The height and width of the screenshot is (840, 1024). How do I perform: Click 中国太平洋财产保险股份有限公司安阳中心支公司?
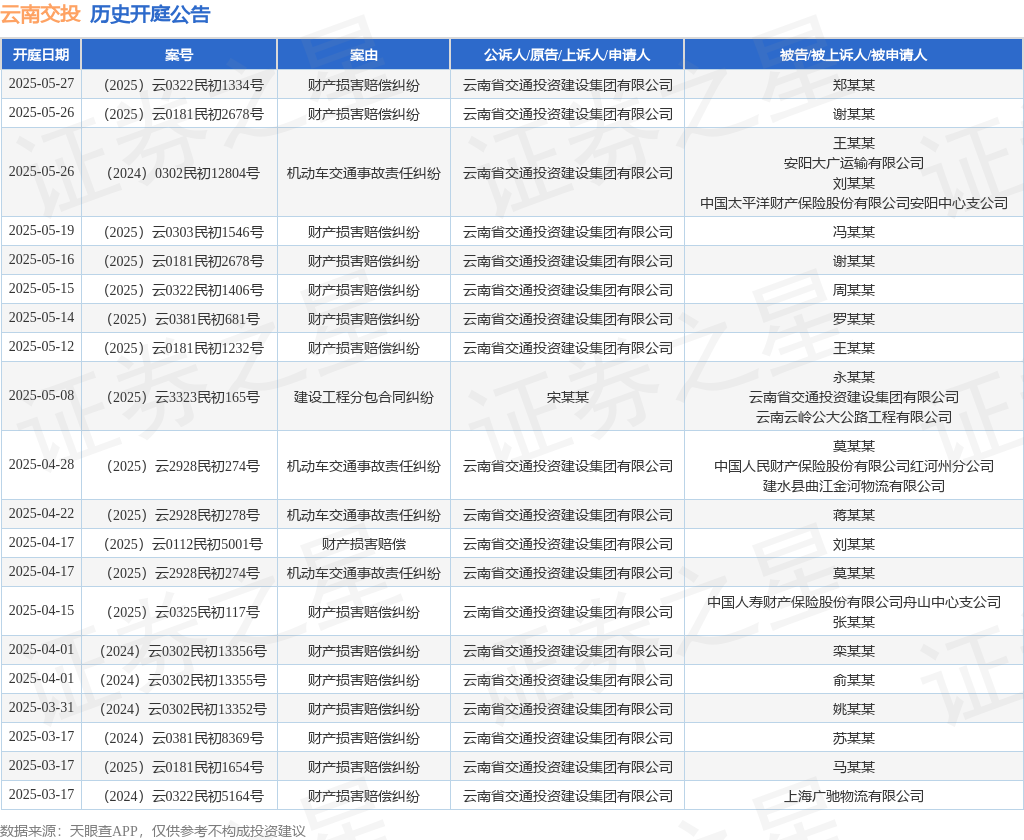click(854, 203)
